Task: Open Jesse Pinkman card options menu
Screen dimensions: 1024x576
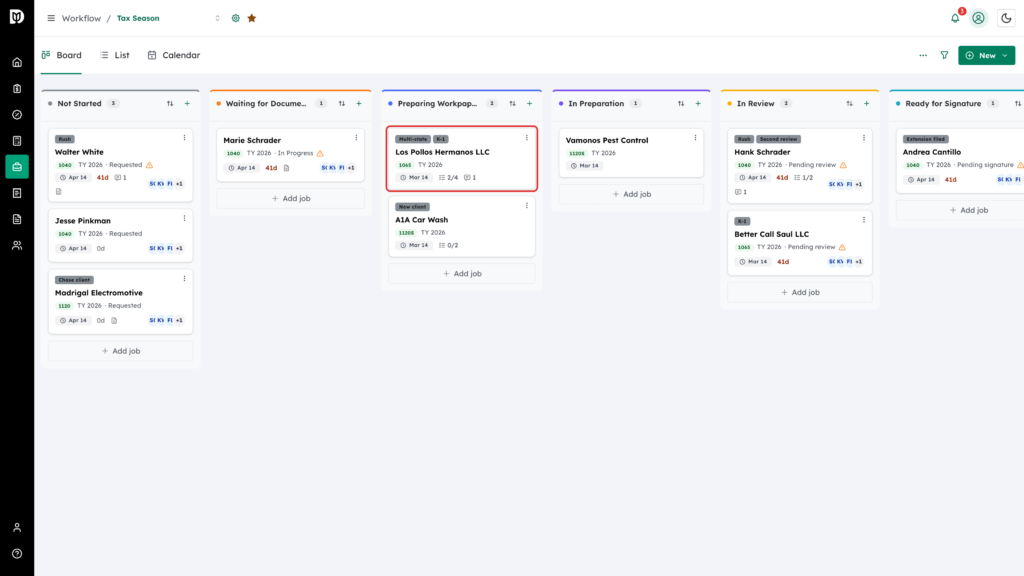Action: pyautogui.click(x=184, y=219)
